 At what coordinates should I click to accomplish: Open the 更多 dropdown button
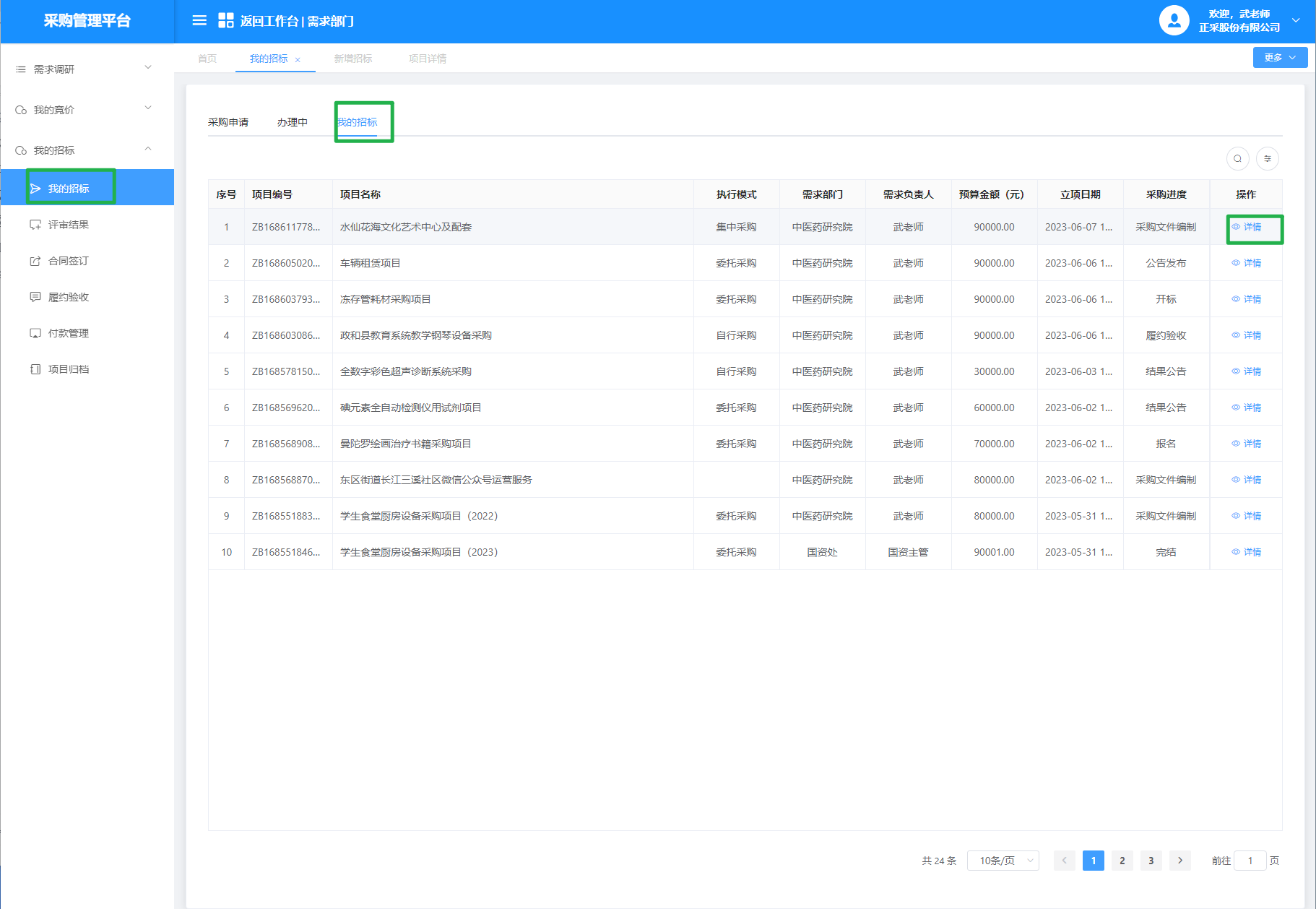coord(1279,58)
